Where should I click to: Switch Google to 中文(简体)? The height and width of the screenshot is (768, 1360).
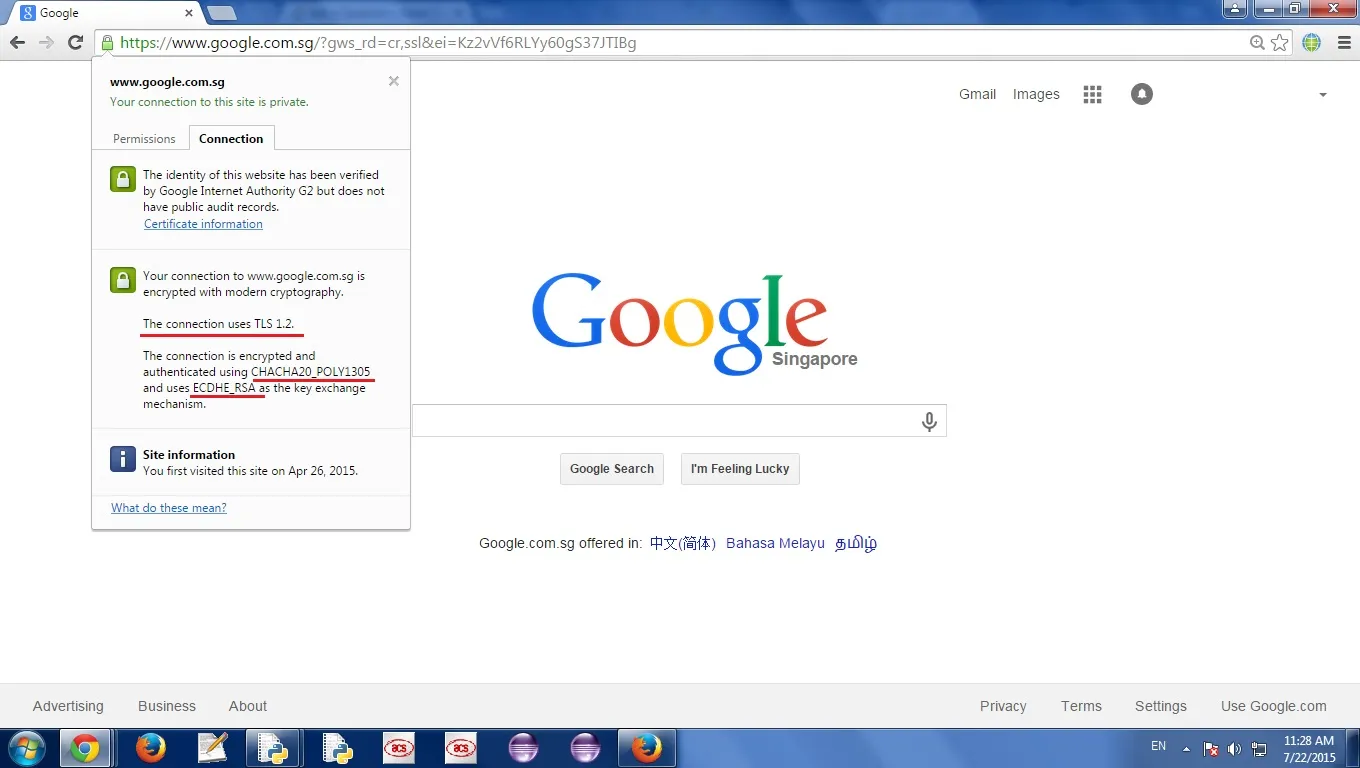(x=683, y=544)
